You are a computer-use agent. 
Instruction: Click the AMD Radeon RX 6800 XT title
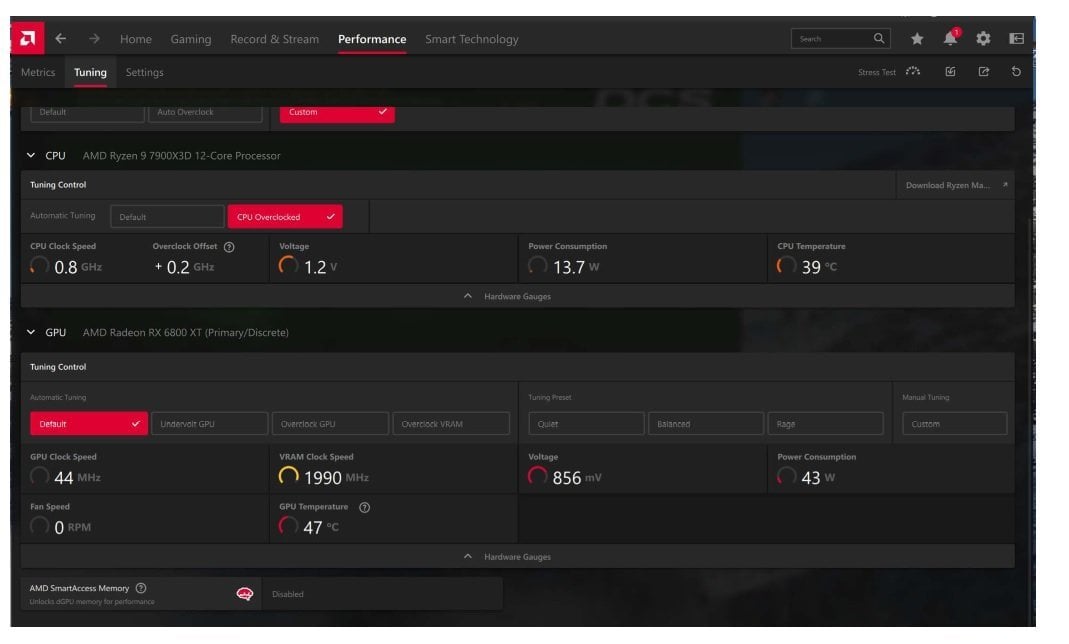pos(185,333)
